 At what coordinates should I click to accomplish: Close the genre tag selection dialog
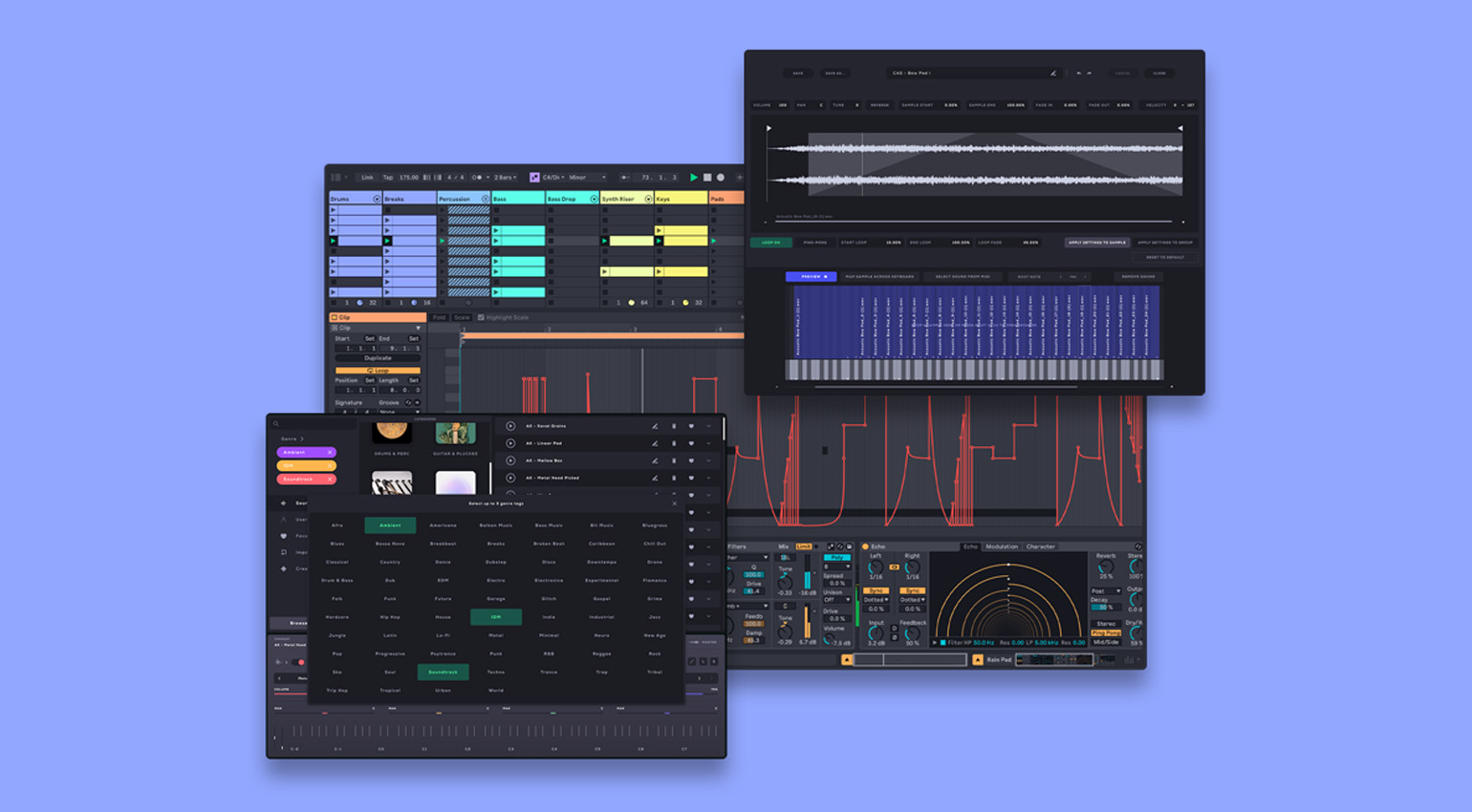674,503
